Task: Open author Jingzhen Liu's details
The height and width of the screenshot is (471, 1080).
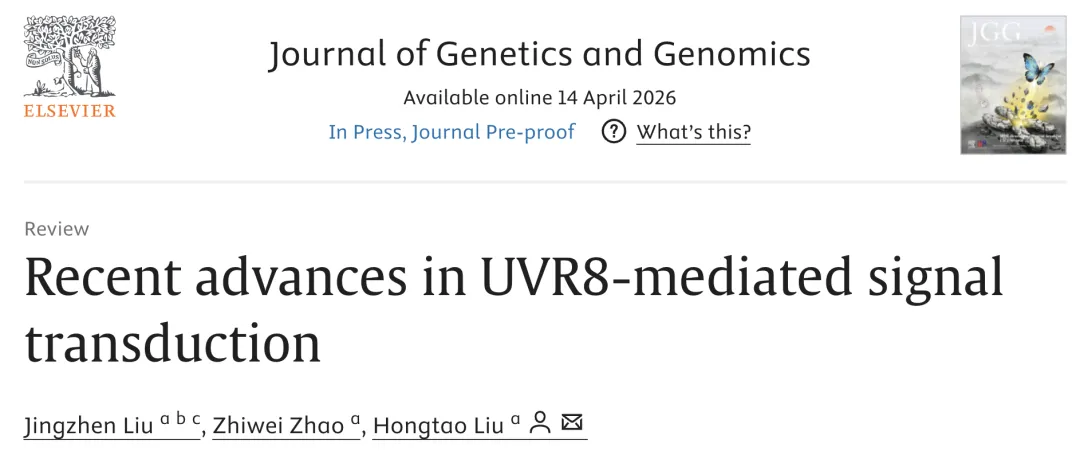Action: 89,426
